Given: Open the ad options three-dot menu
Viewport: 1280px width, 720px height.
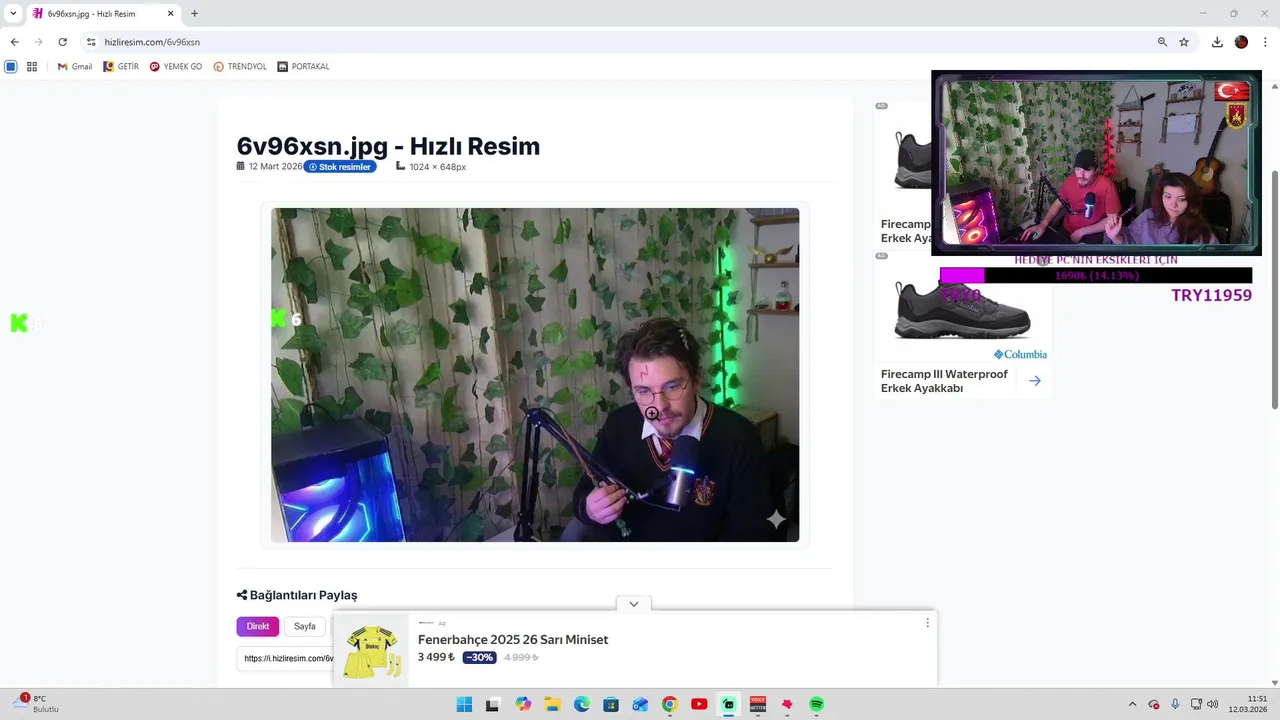Looking at the screenshot, I should (x=927, y=623).
